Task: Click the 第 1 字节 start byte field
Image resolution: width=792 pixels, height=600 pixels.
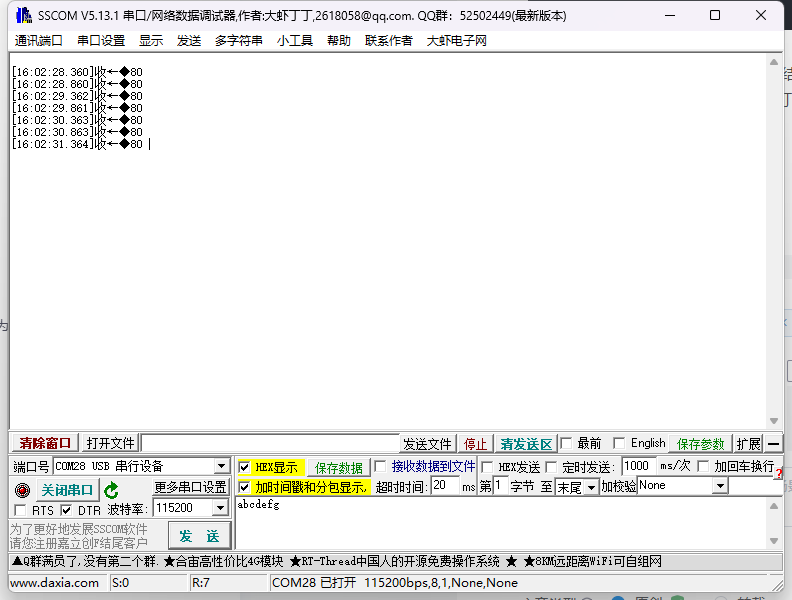Action: tap(500, 486)
